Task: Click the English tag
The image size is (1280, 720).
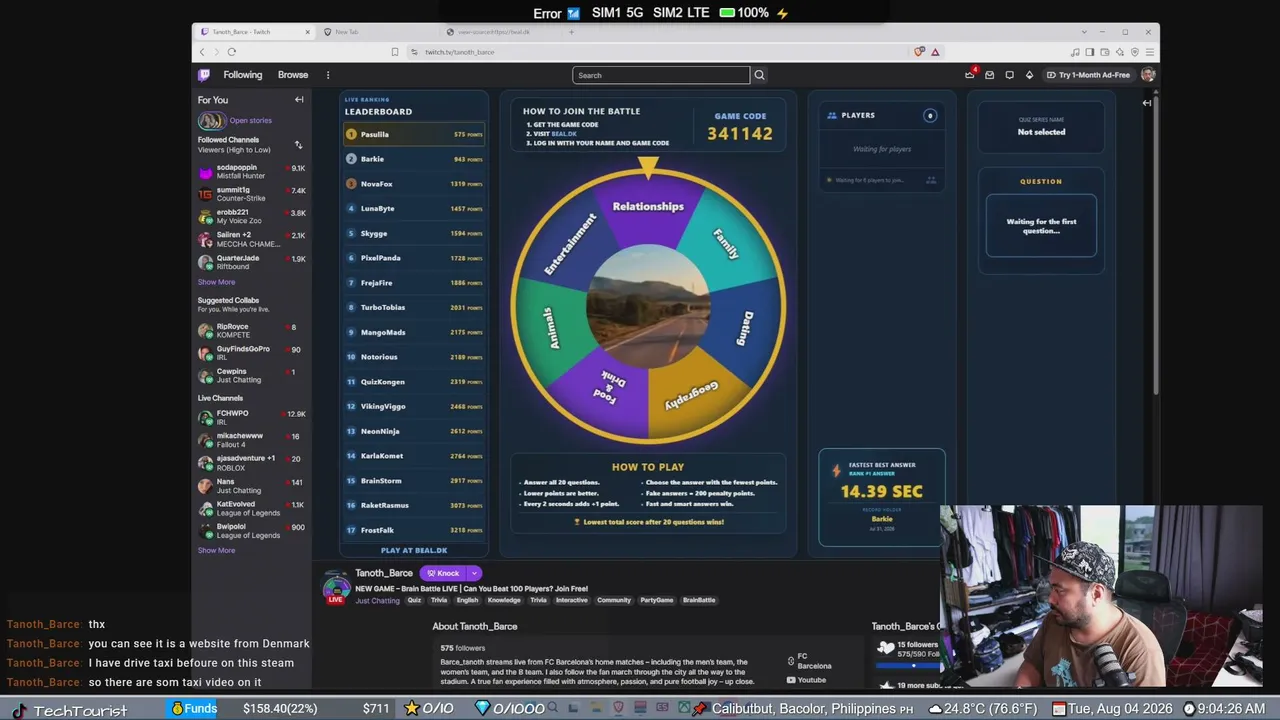Action: coord(467,600)
